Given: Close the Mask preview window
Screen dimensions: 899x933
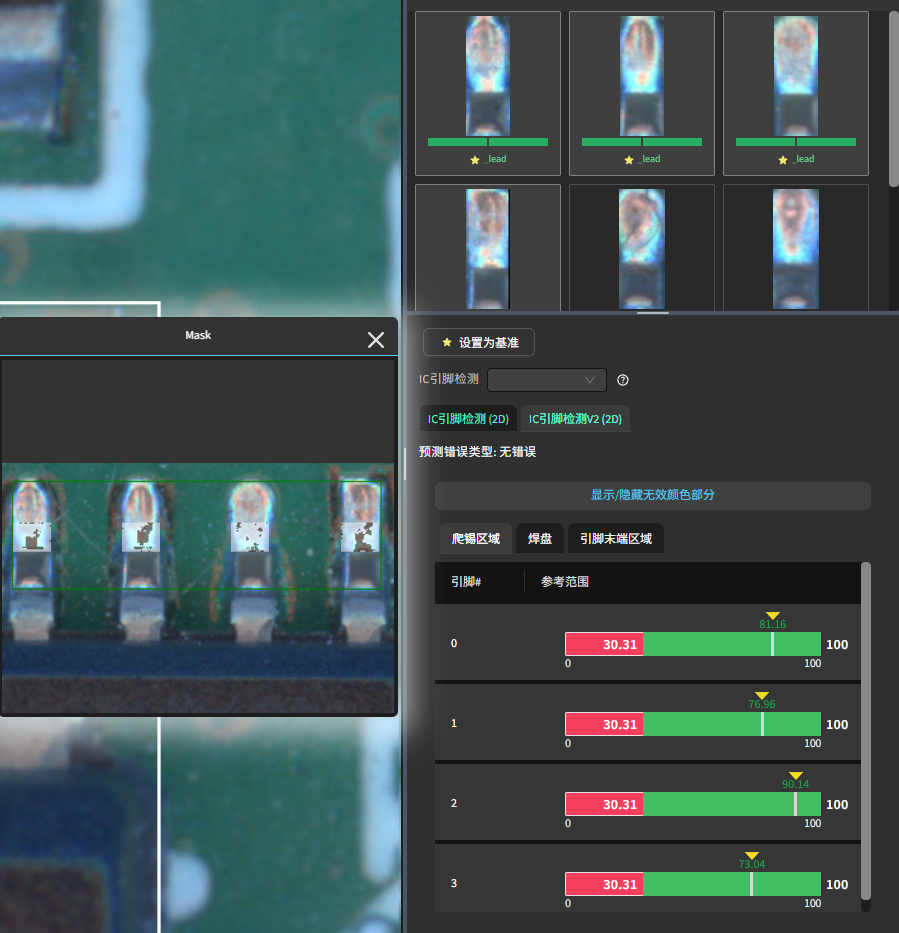Looking at the screenshot, I should pos(376,340).
